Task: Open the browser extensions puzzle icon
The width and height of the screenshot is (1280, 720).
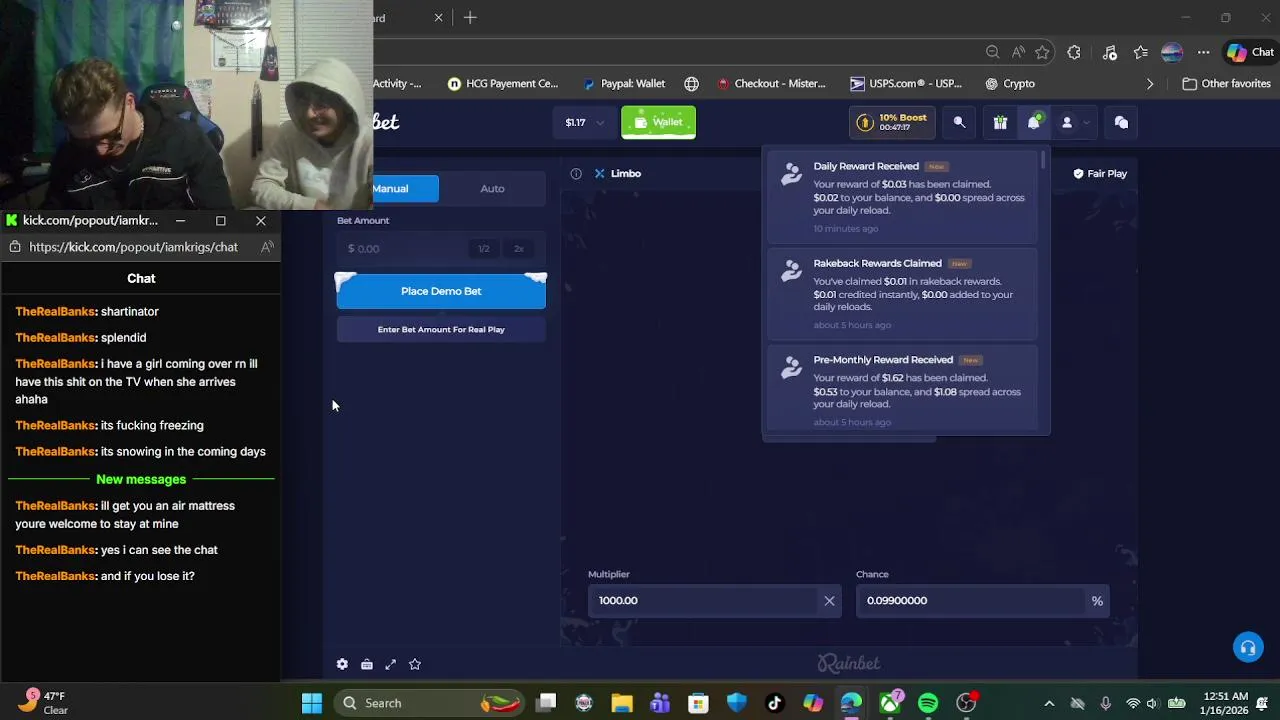Action: [x=1074, y=52]
